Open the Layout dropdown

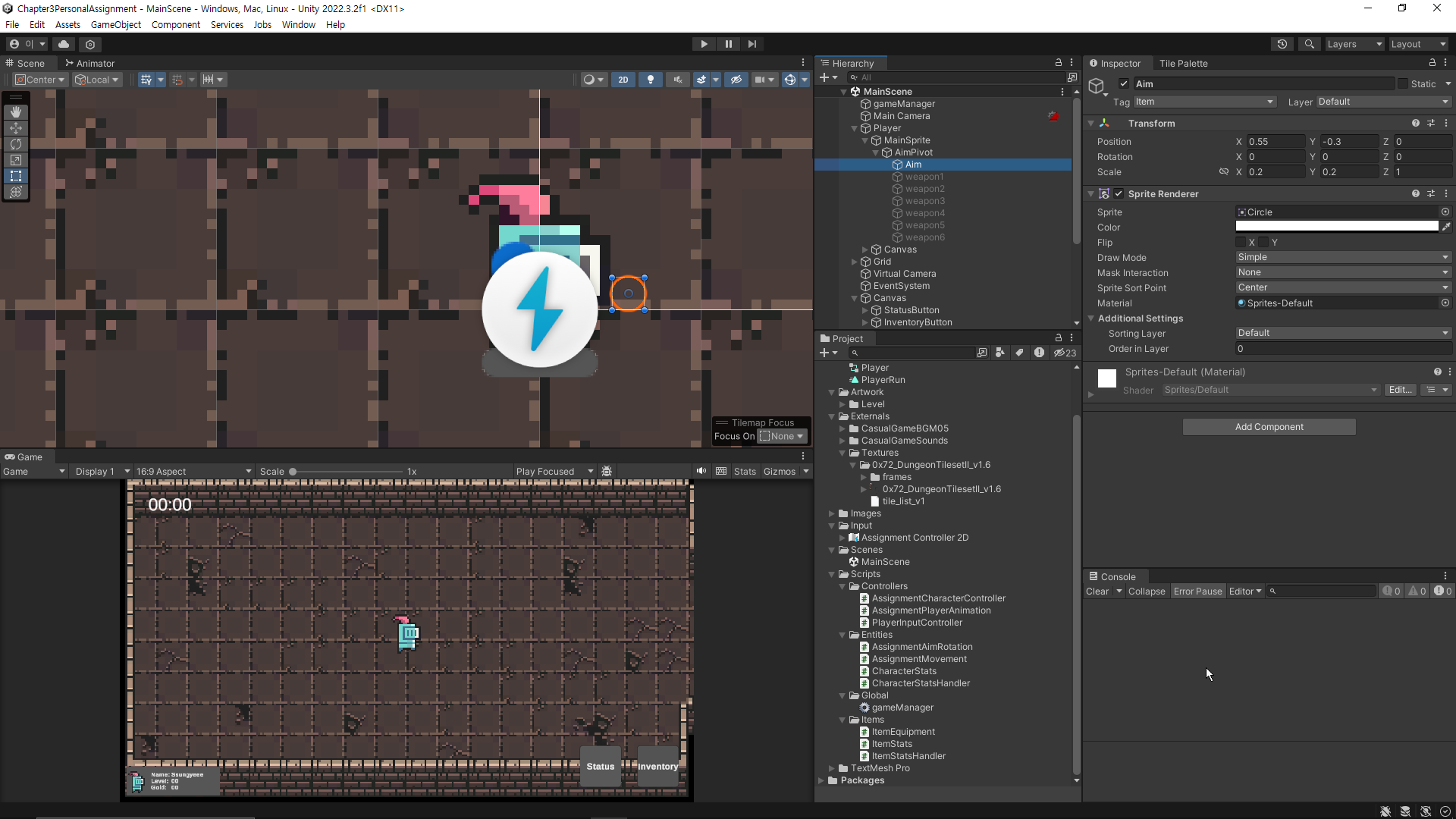point(1418,44)
